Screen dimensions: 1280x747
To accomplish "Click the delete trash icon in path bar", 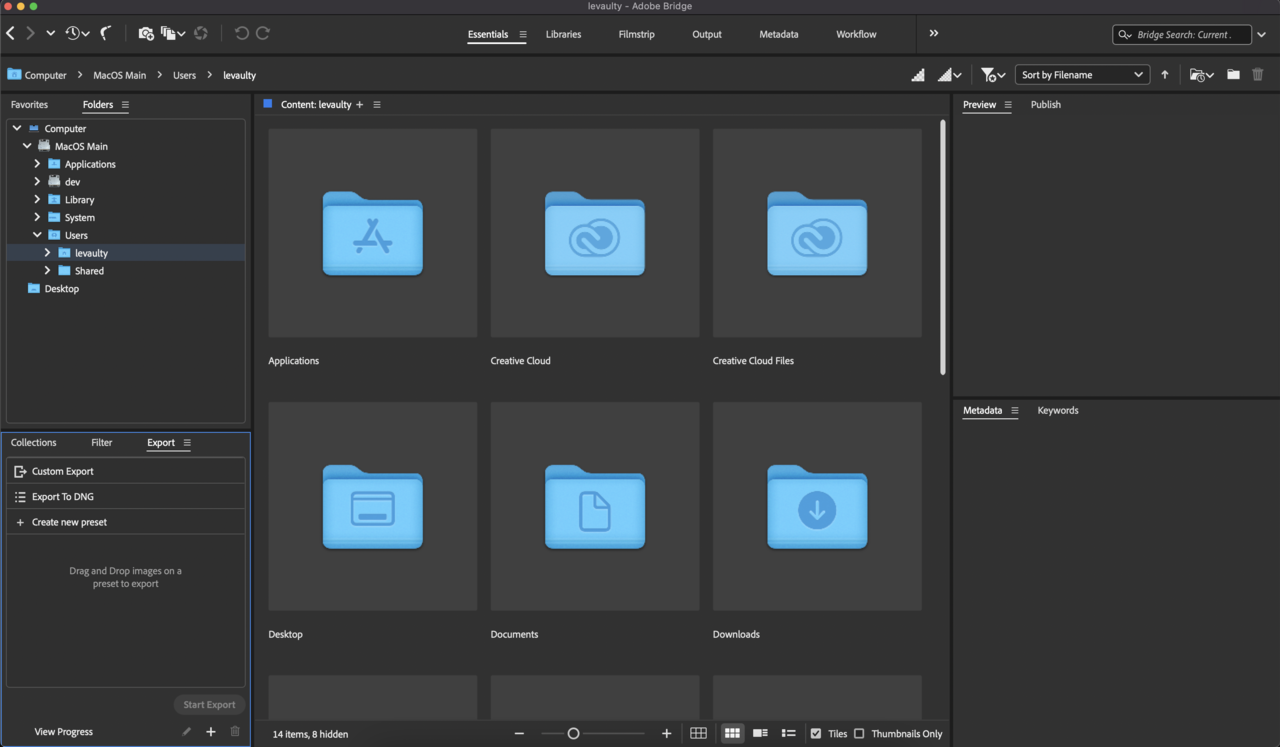I will coord(1258,75).
